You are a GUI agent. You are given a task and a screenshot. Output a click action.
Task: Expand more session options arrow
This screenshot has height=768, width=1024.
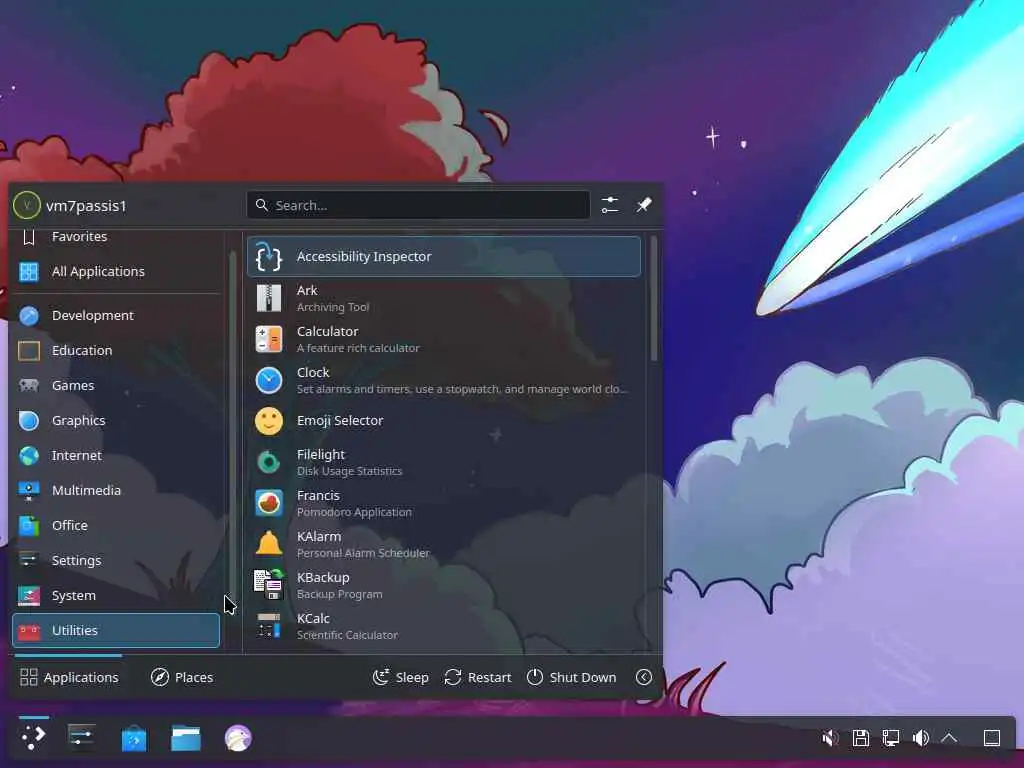click(x=644, y=677)
